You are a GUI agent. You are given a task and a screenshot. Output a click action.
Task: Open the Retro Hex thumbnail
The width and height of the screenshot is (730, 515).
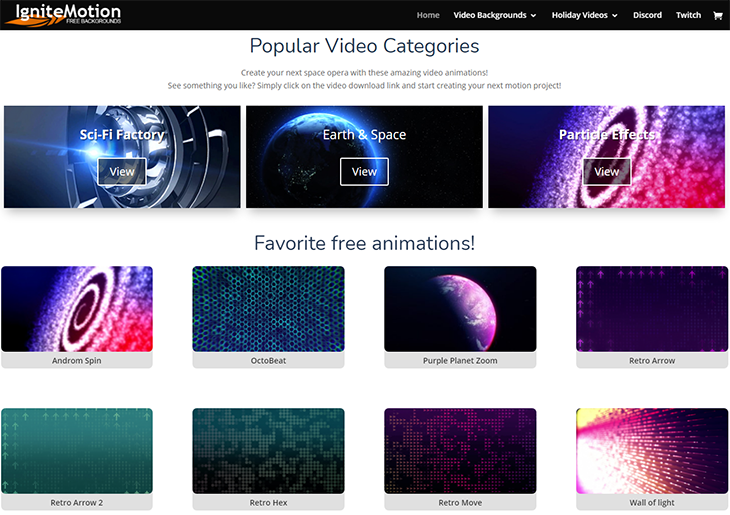pos(269,451)
